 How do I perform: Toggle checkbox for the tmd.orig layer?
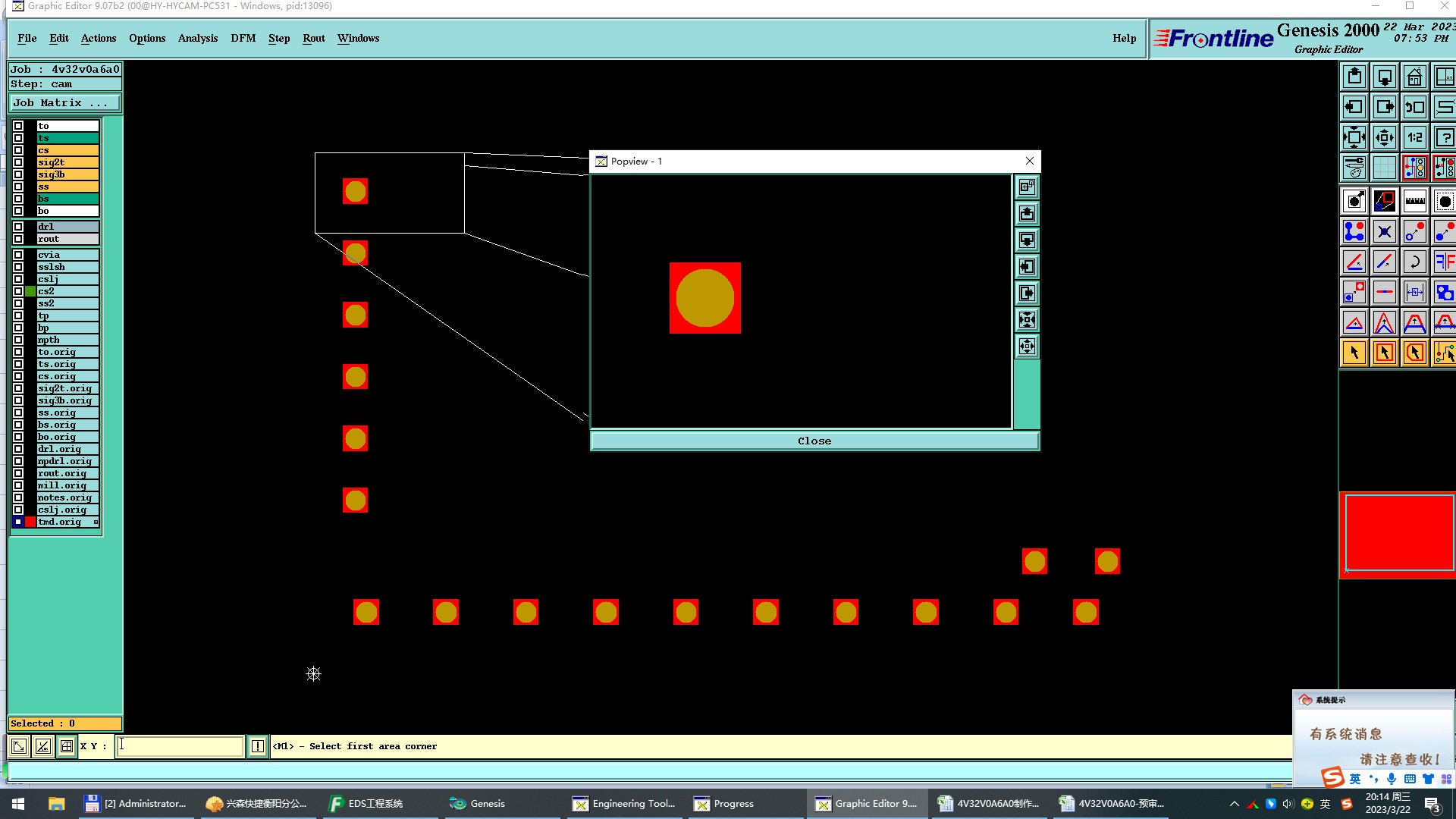[x=18, y=522]
